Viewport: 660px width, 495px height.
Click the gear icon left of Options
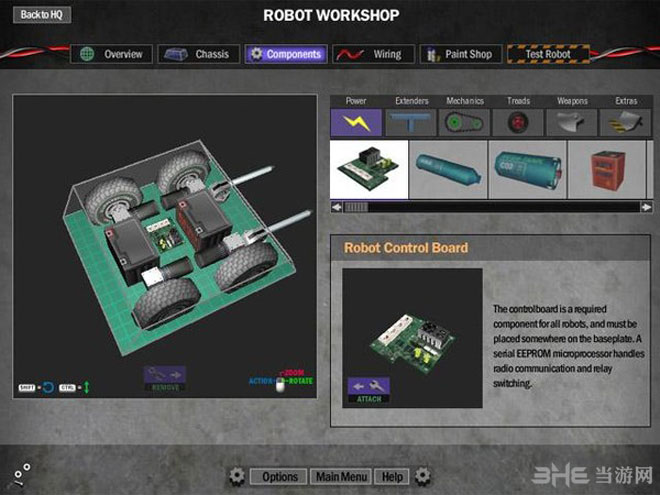coord(237,477)
